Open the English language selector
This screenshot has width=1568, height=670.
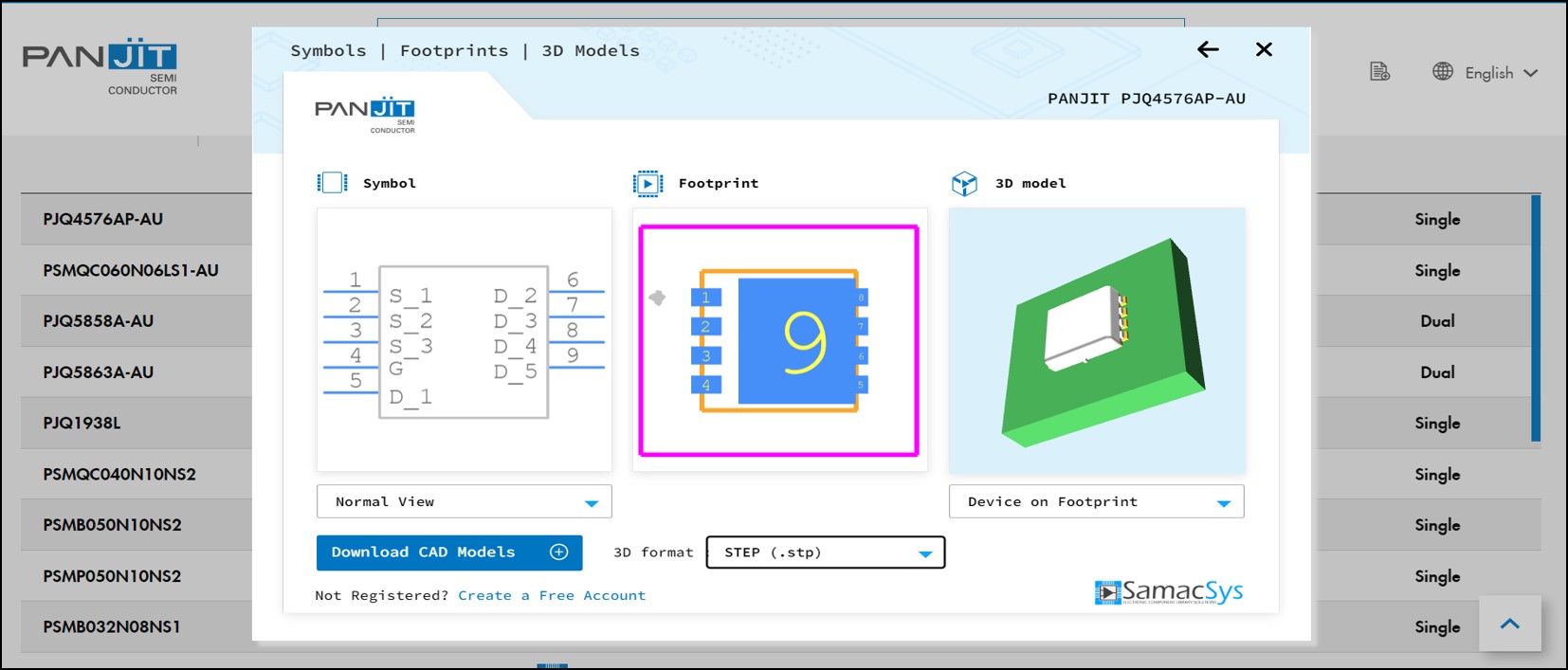1498,73
